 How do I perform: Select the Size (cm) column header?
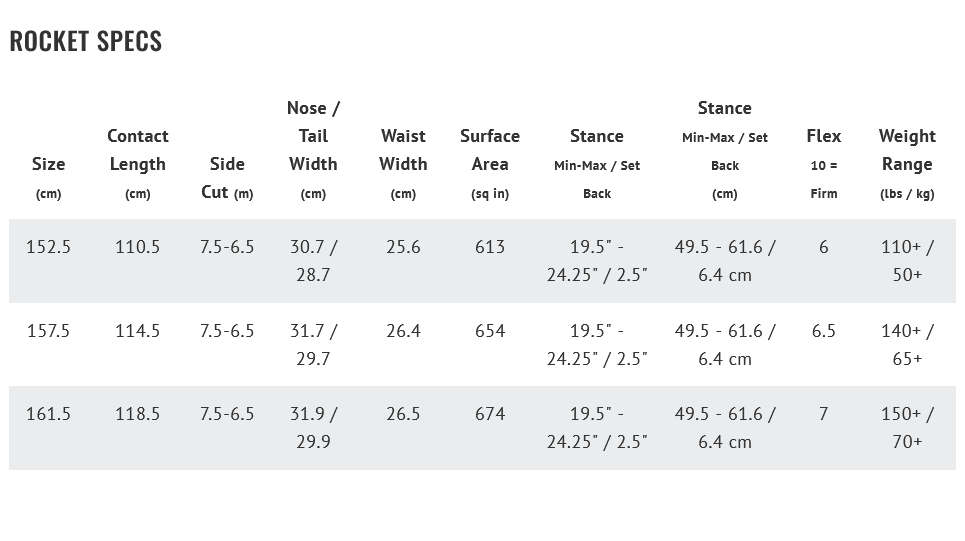pyautogui.click(x=48, y=177)
